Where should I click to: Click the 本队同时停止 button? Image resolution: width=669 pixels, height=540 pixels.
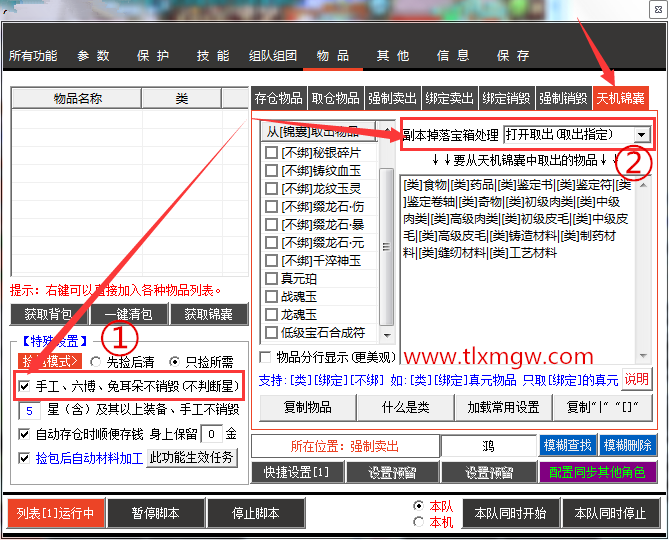pyautogui.click(x=611, y=513)
